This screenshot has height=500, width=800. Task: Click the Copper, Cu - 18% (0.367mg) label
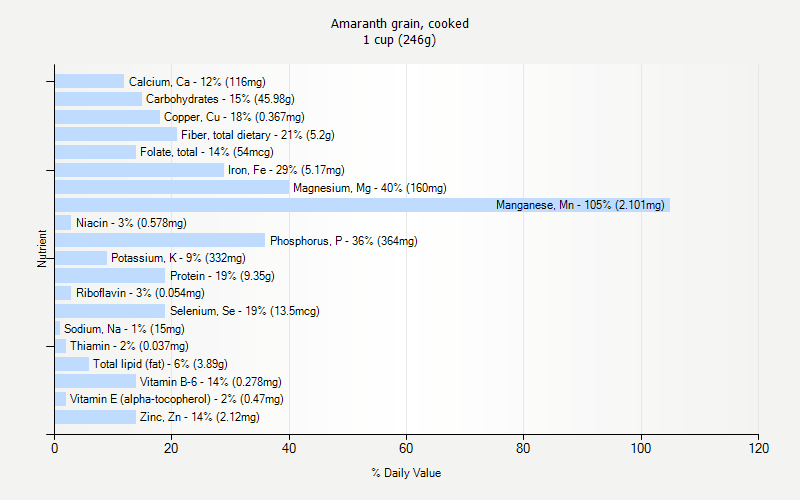[x=234, y=117]
